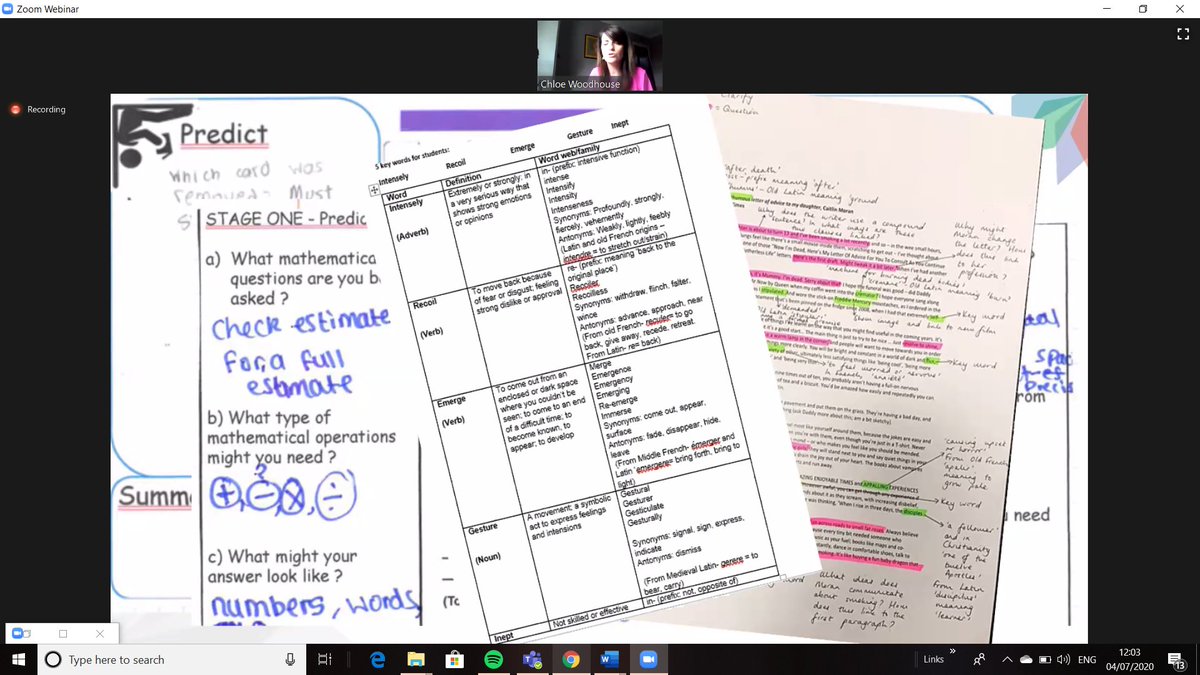Select Chloe Woodhouse speaker video thumbnail
This screenshot has width=1200, height=675.
click(600, 55)
